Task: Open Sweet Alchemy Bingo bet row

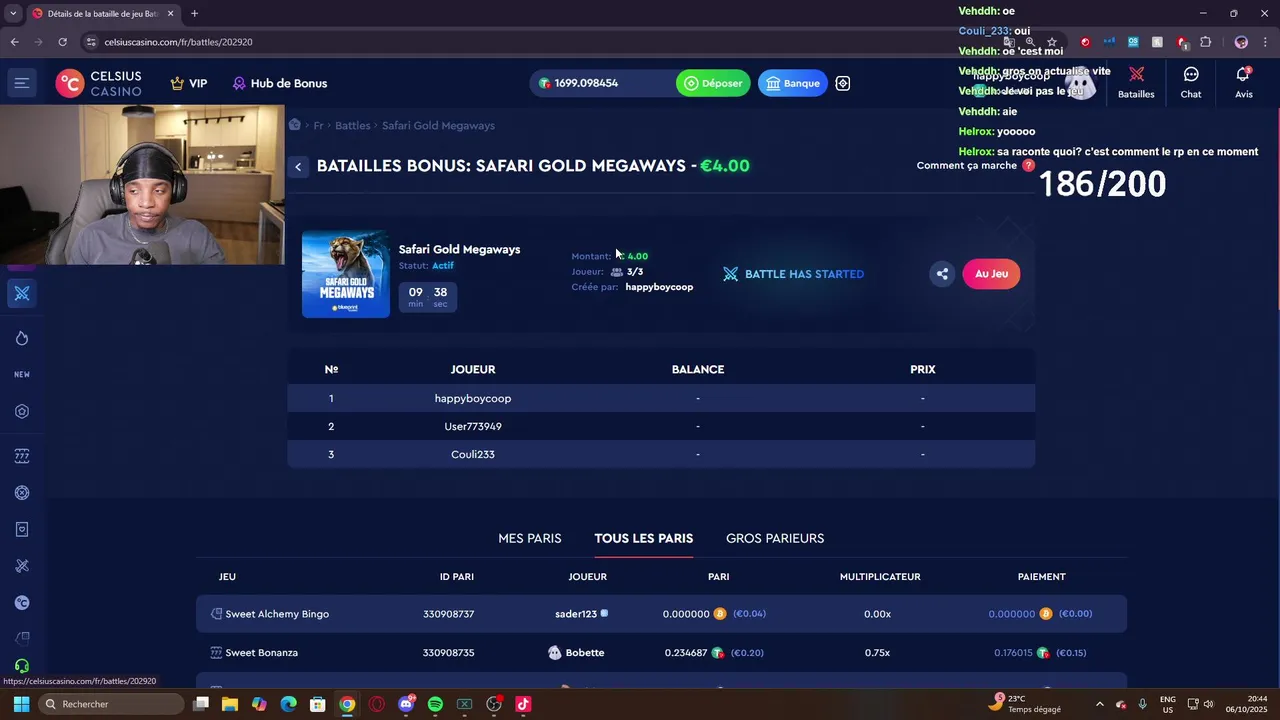Action: pos(661,614)
